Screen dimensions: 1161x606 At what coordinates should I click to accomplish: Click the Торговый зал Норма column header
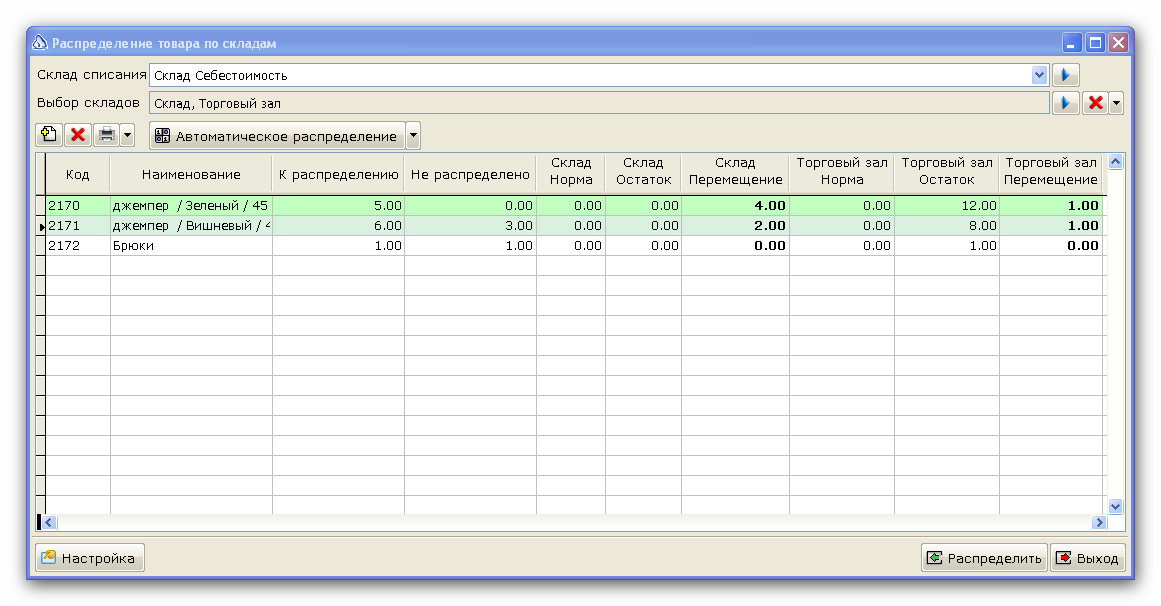842,171
